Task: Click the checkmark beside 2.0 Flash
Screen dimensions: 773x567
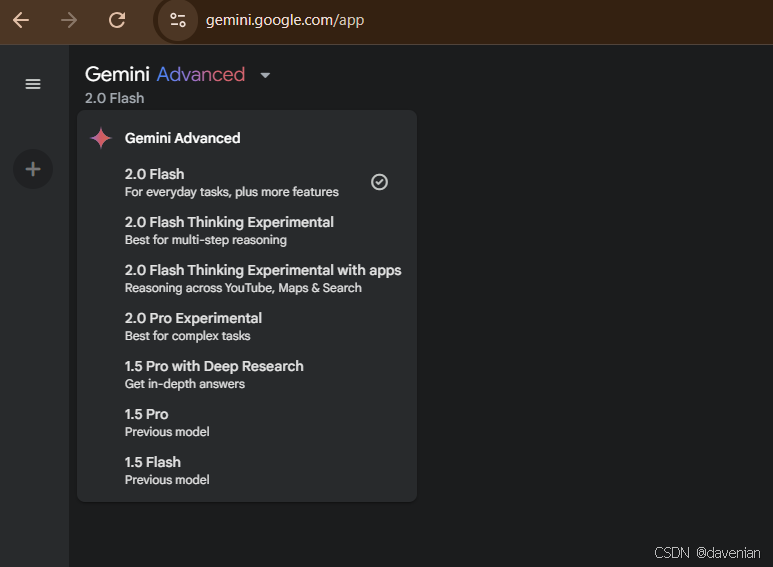Action: [379, 182]
